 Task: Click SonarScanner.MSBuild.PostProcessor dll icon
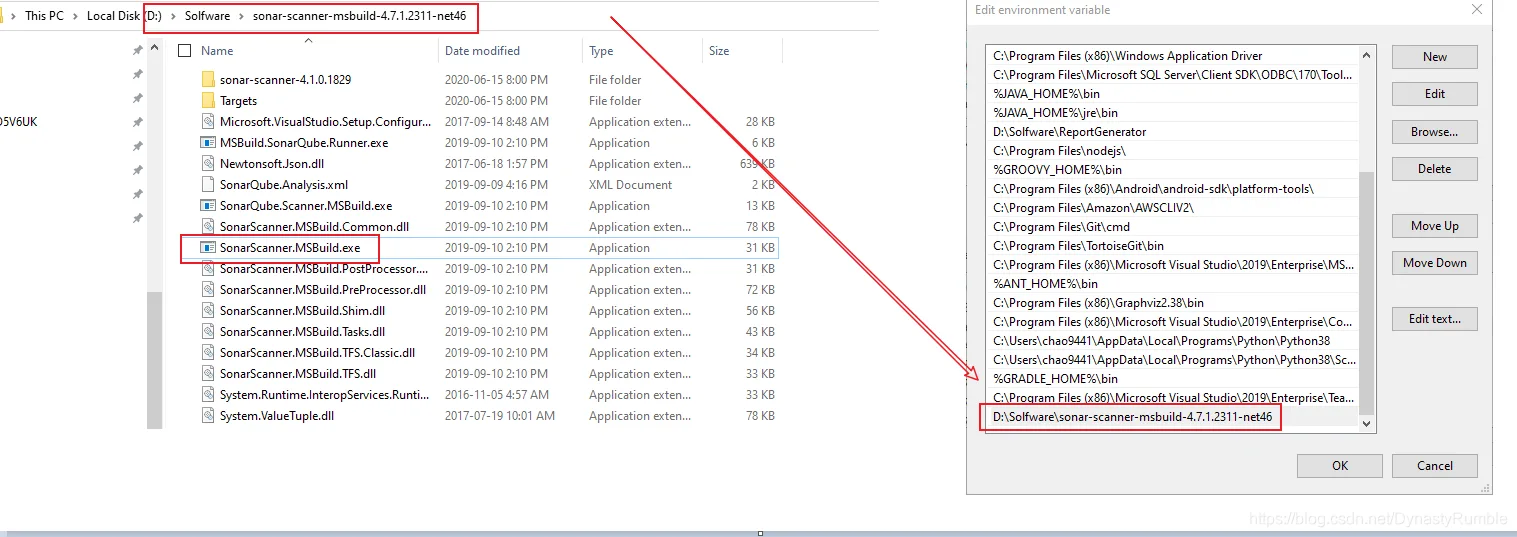pos(208,268)
